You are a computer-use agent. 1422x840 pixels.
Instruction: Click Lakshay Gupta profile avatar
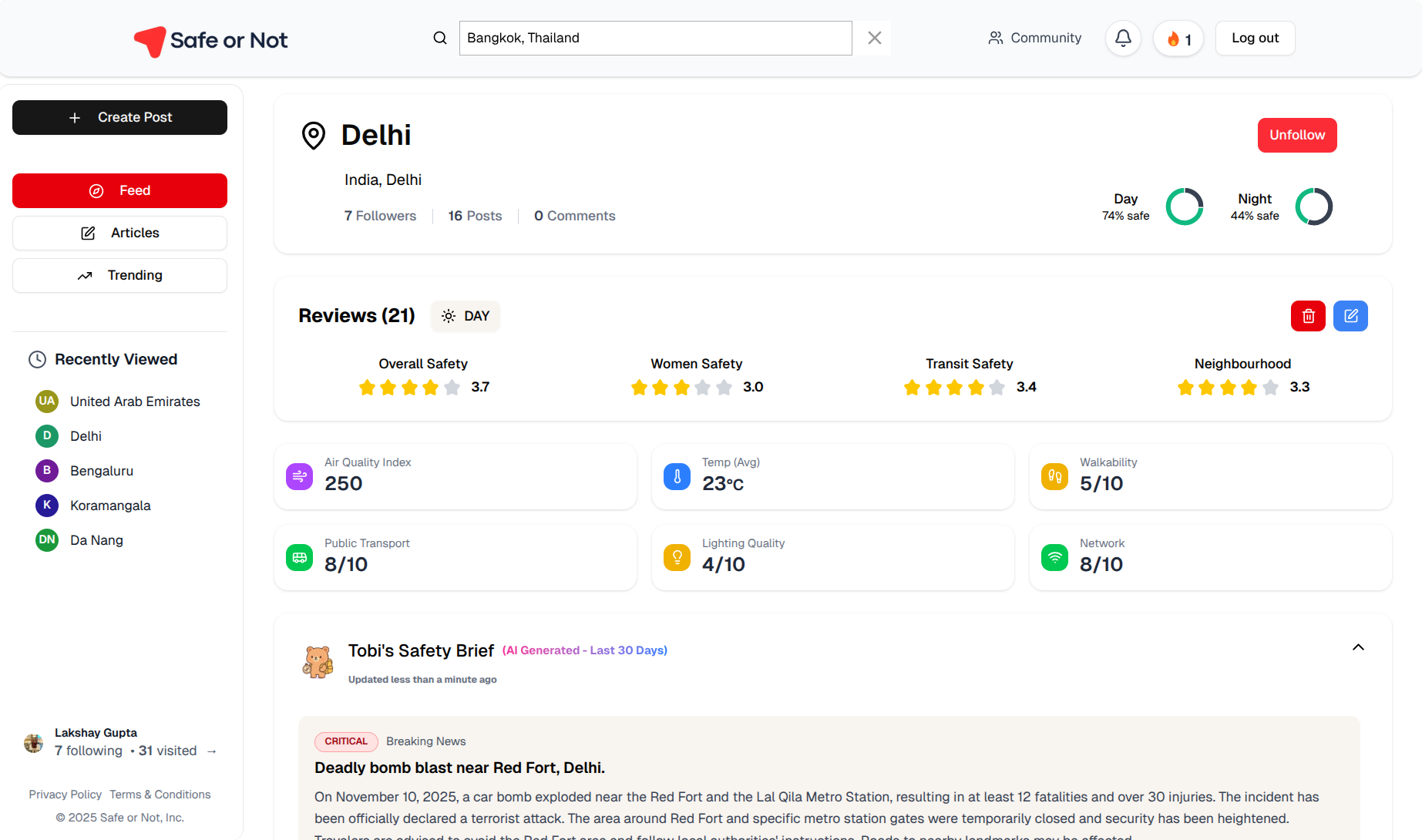[33, 743]
